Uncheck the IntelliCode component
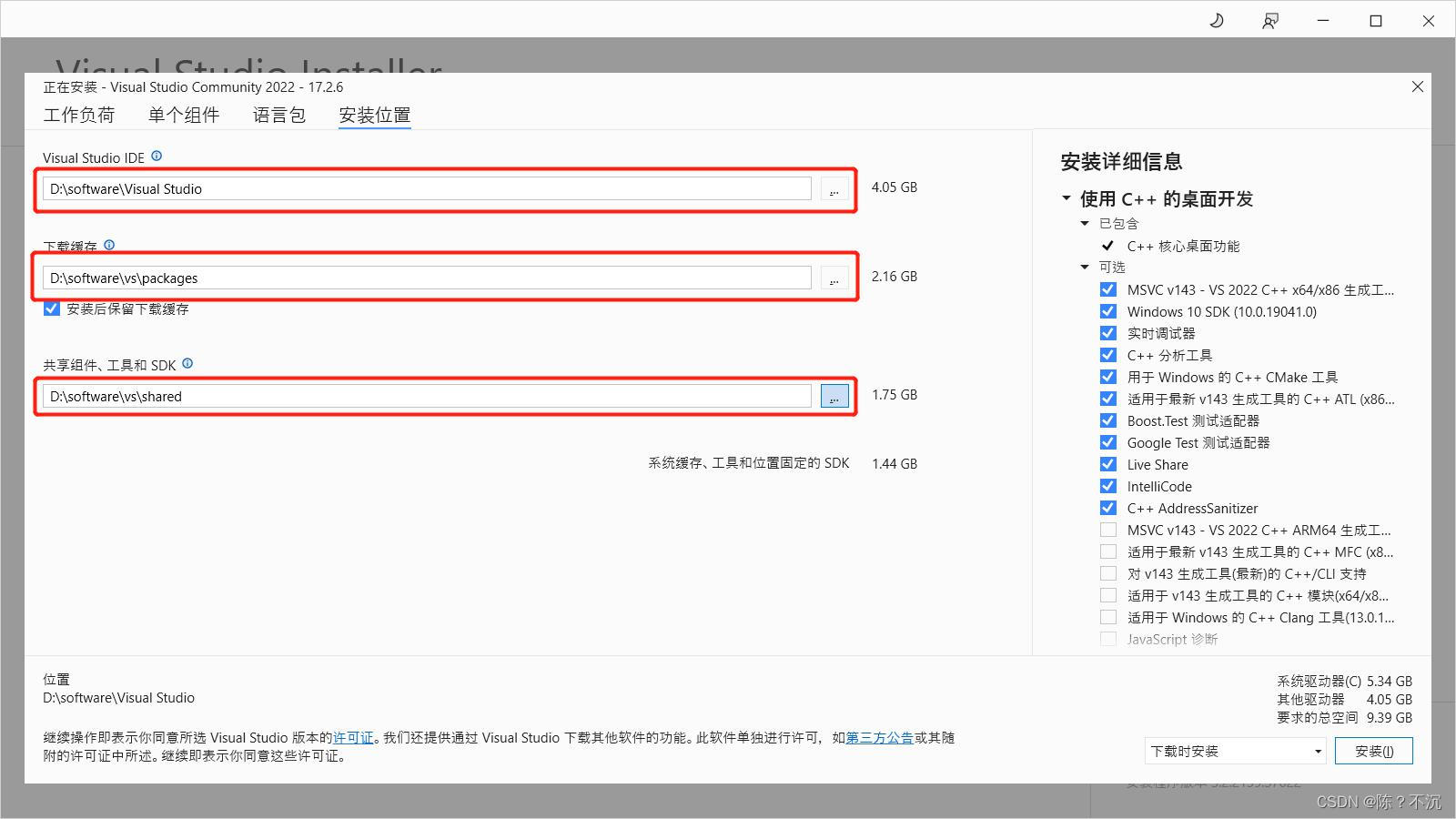The width and height of the screenshot is (1456, 819). (x=1107, y=486)
